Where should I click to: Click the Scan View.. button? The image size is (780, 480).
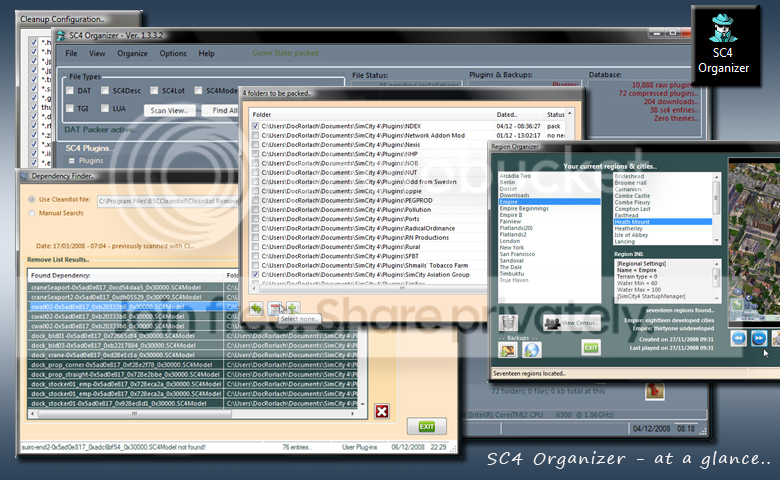tap(169, 110)
